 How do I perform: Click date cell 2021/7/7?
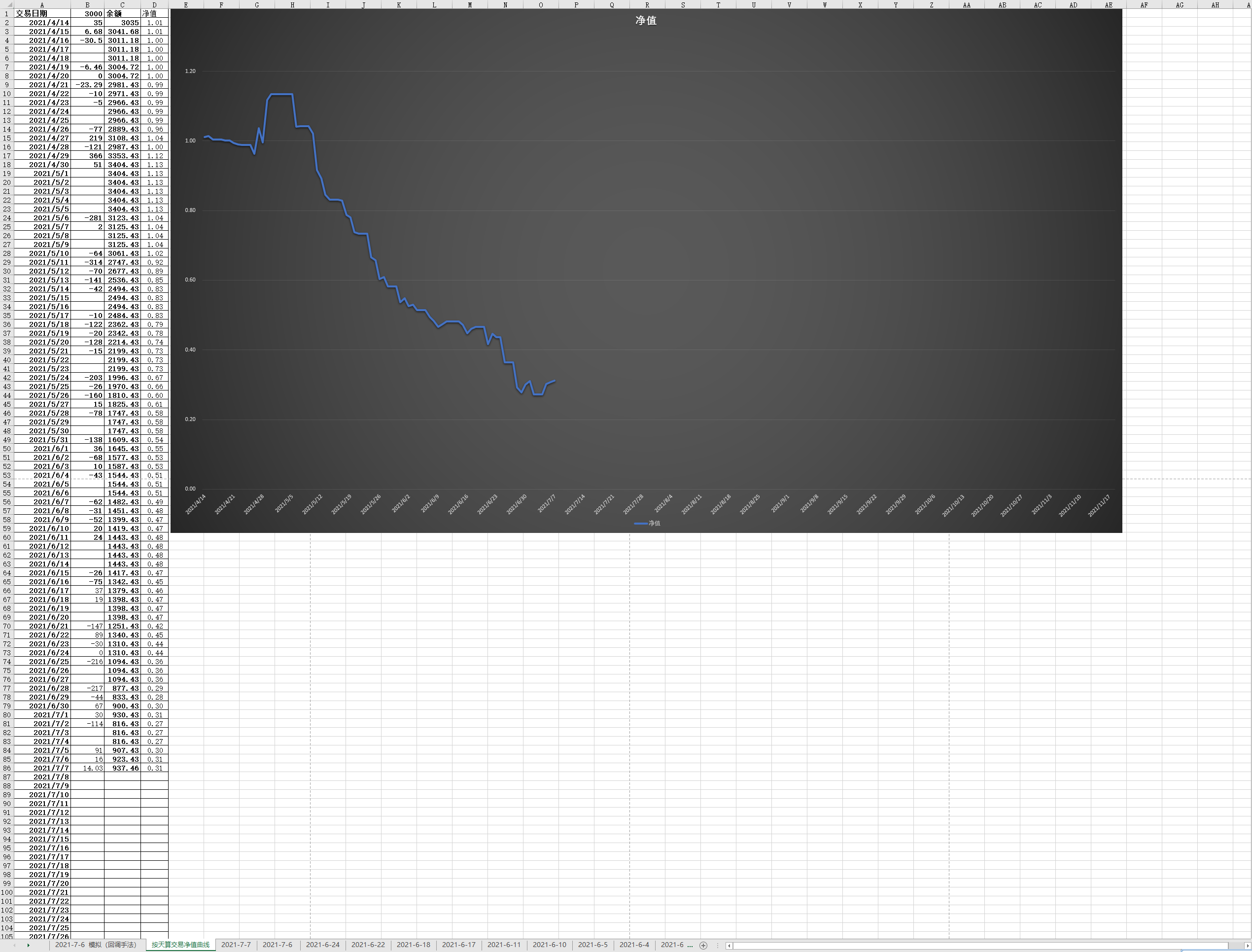pyautogui.click(x=42, y=768)
